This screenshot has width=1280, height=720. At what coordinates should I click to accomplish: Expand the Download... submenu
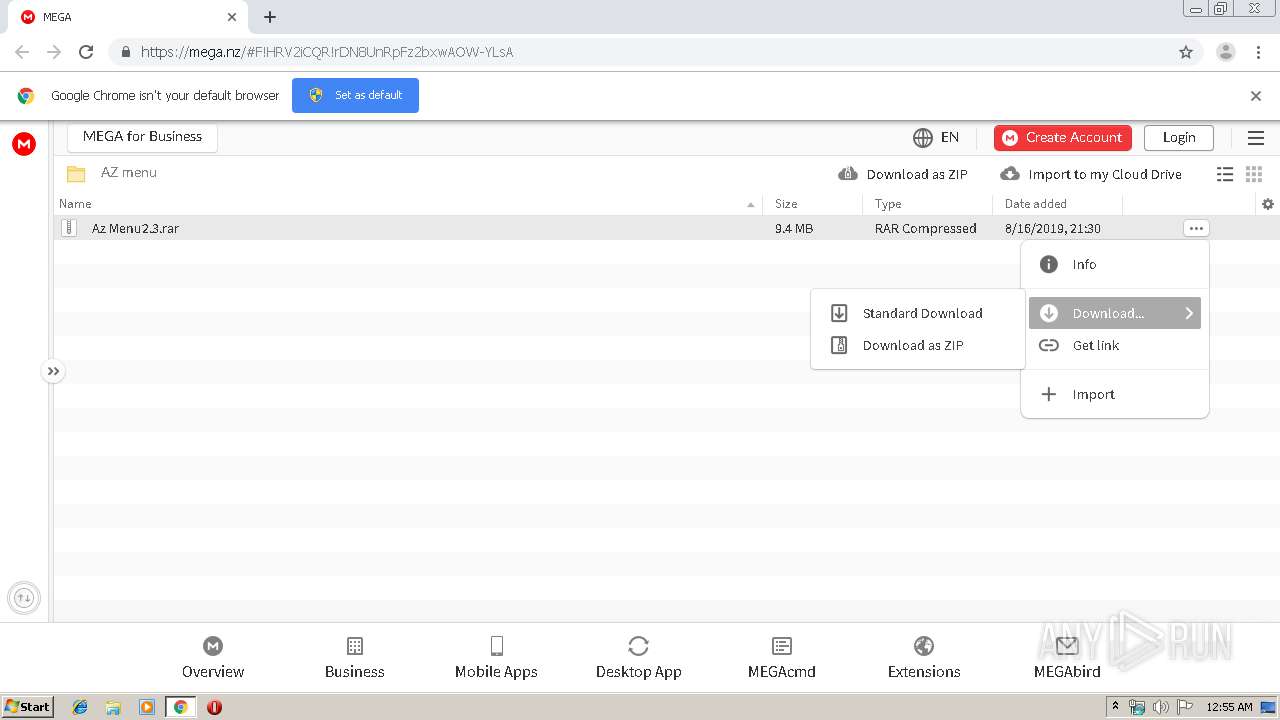pos(1115,313)
